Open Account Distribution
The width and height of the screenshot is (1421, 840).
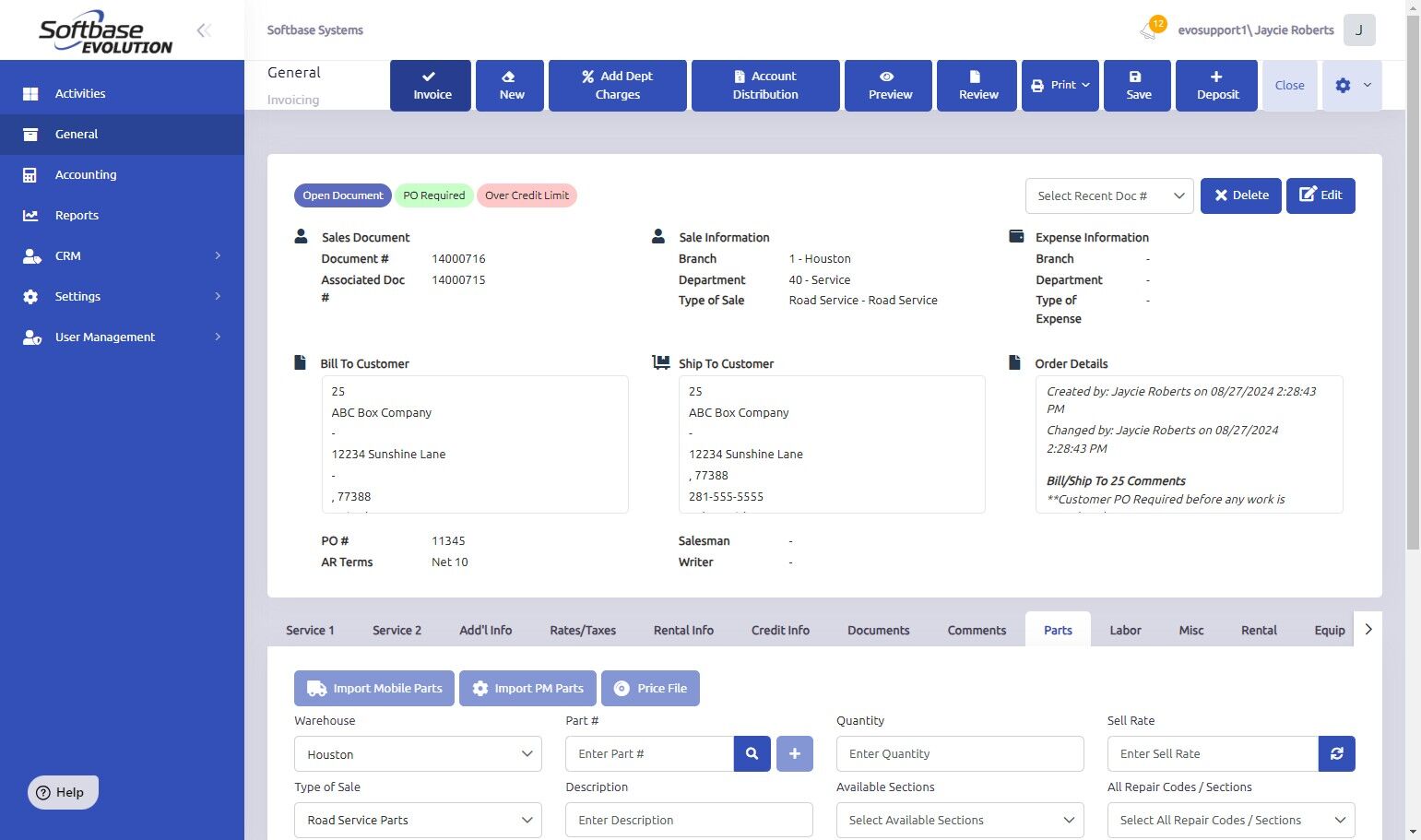pyautogui.click(x=765, y=85)
